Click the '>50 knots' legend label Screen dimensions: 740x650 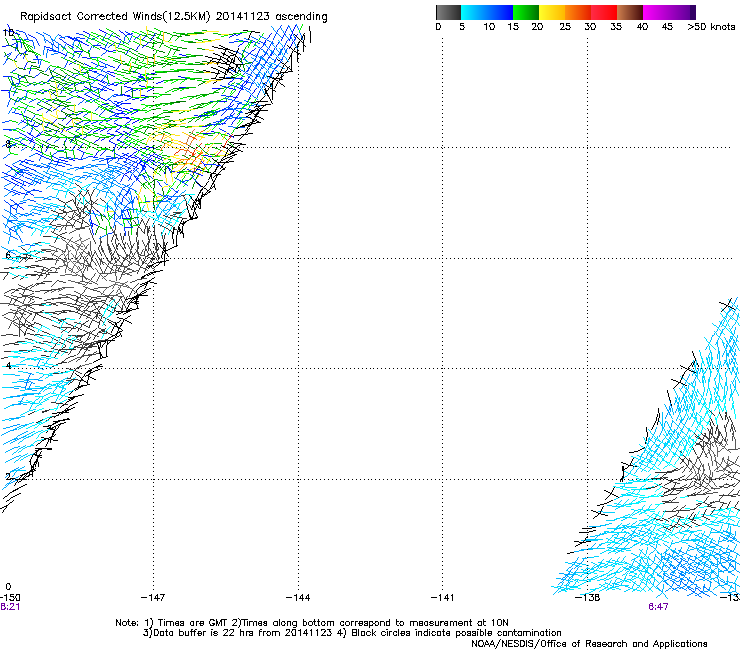pyautogui.click(x=711, y=27)
